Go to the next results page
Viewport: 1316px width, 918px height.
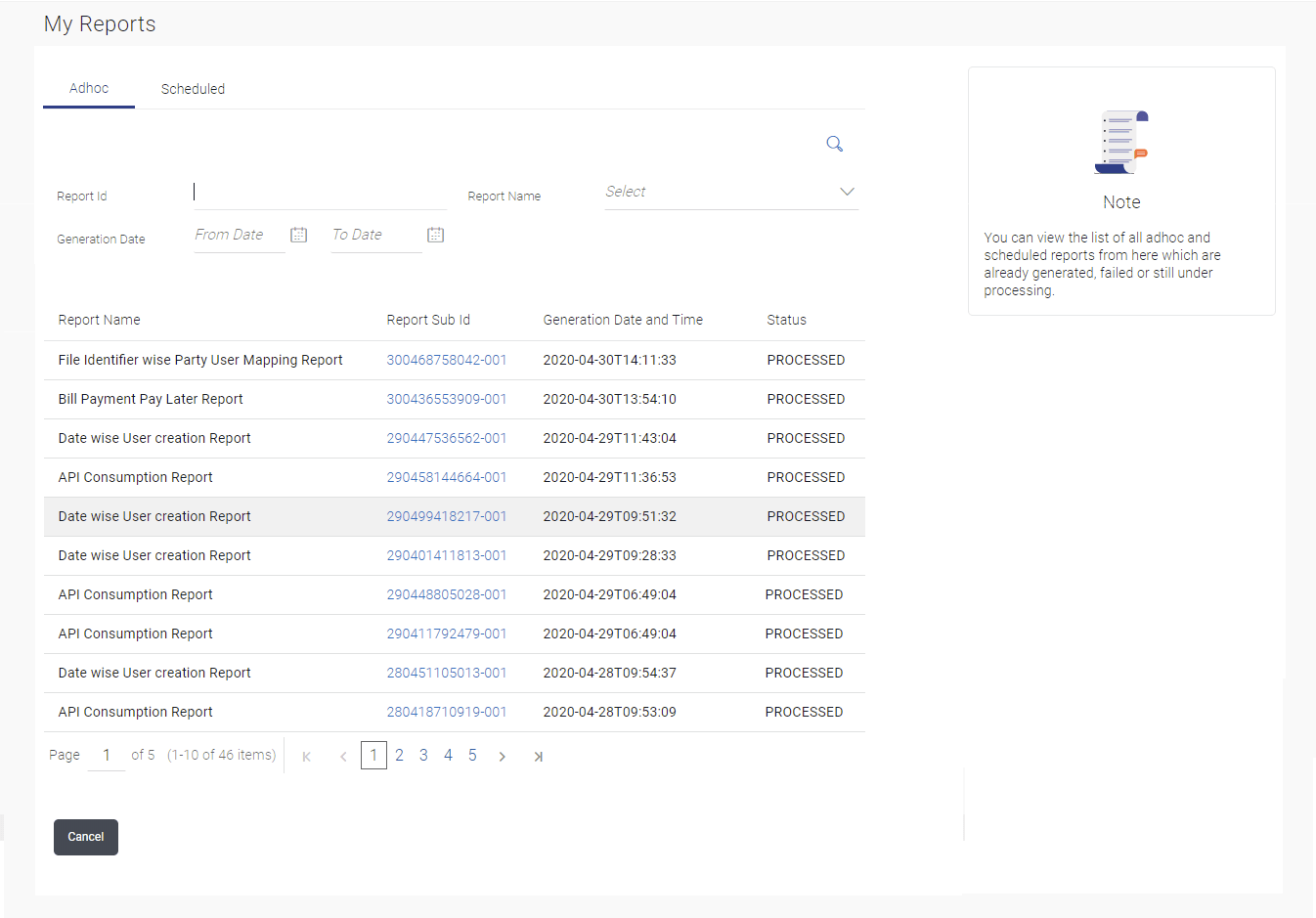pos(503,756)
